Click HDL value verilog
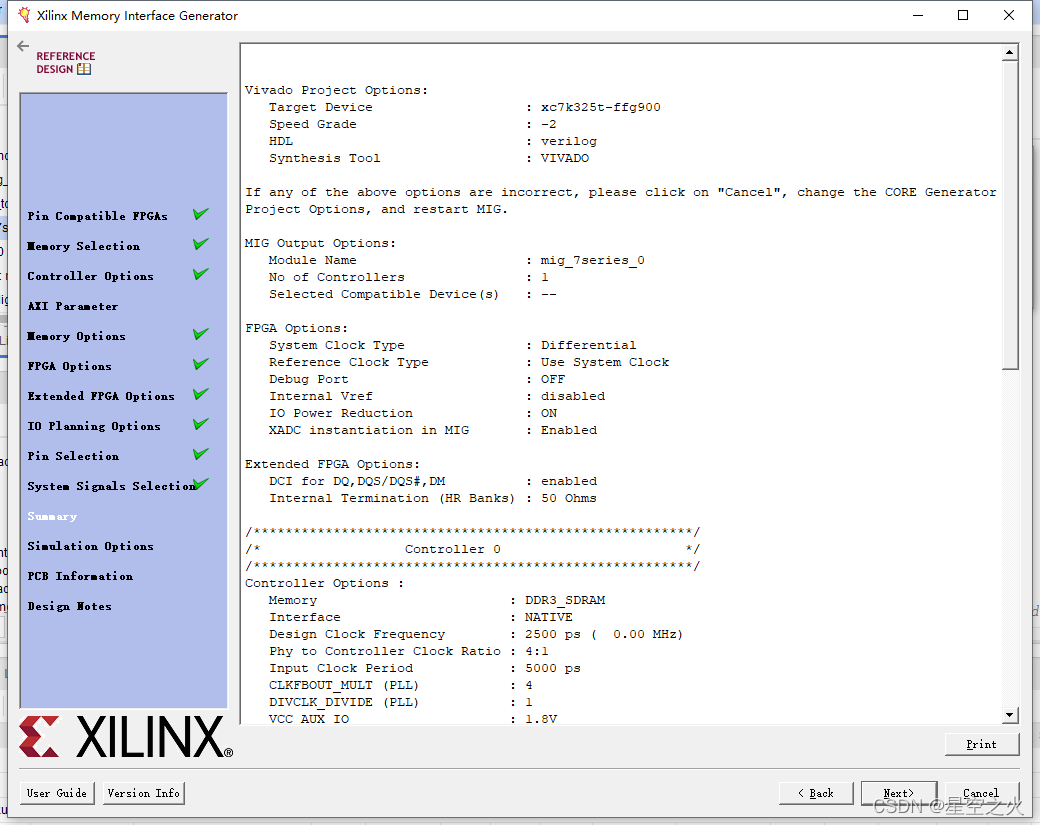The height and width of the screenshot is (825, 1040). click(x=568, y=141)
